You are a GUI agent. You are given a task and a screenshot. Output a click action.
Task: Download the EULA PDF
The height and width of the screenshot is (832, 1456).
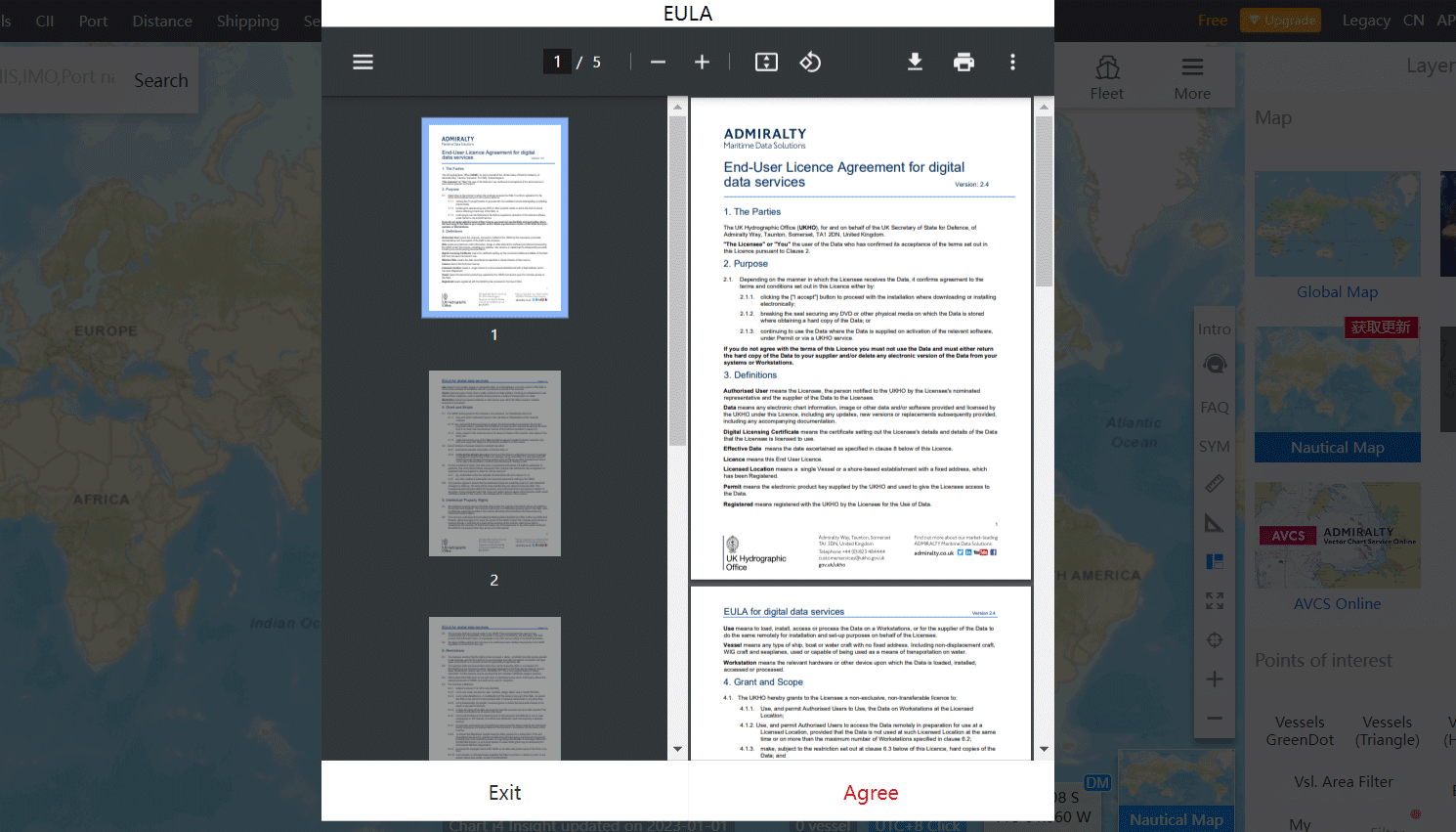(x=915, y=62)
